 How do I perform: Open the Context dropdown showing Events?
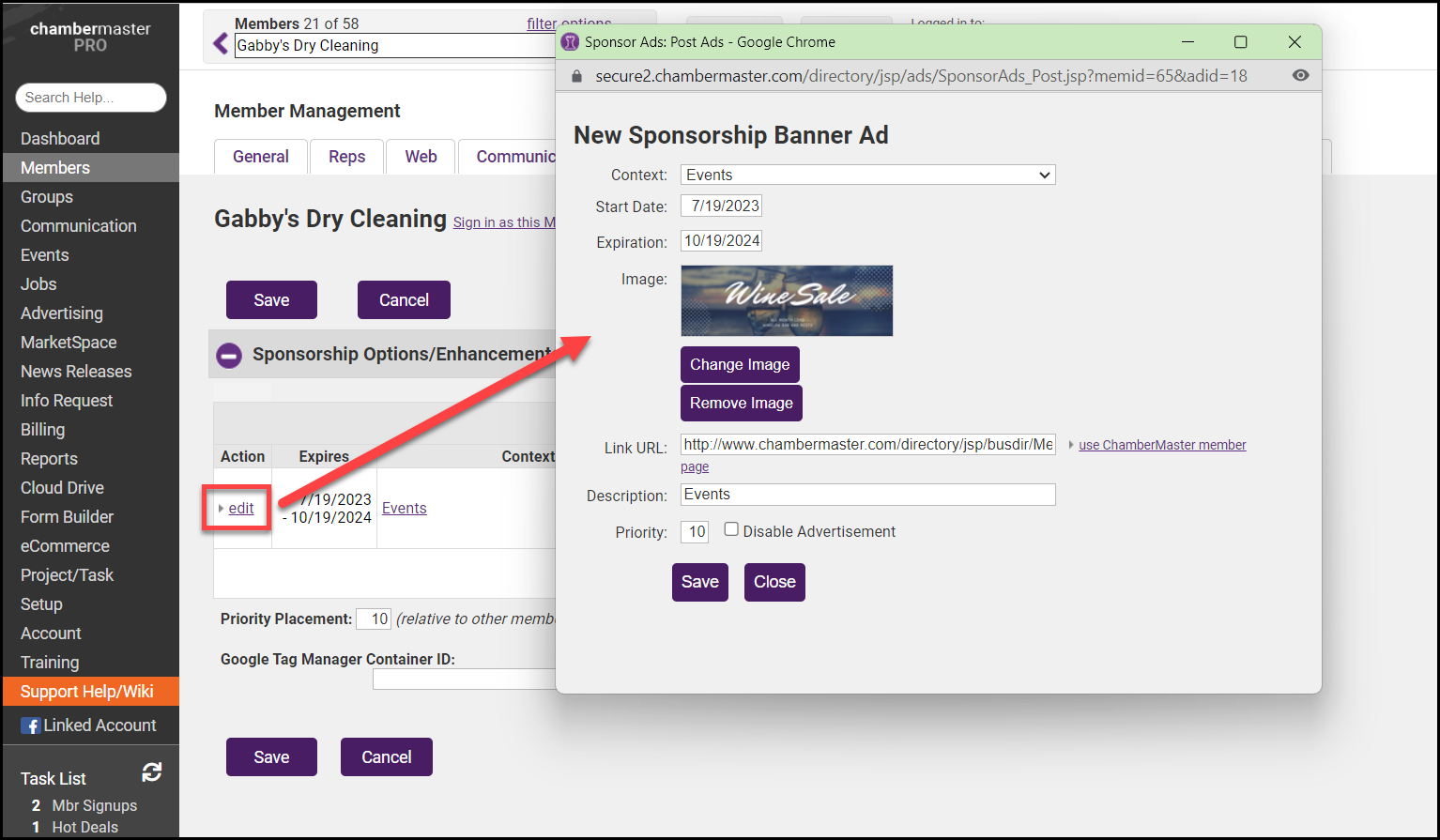pyautogui.click(x=867, y=175)
